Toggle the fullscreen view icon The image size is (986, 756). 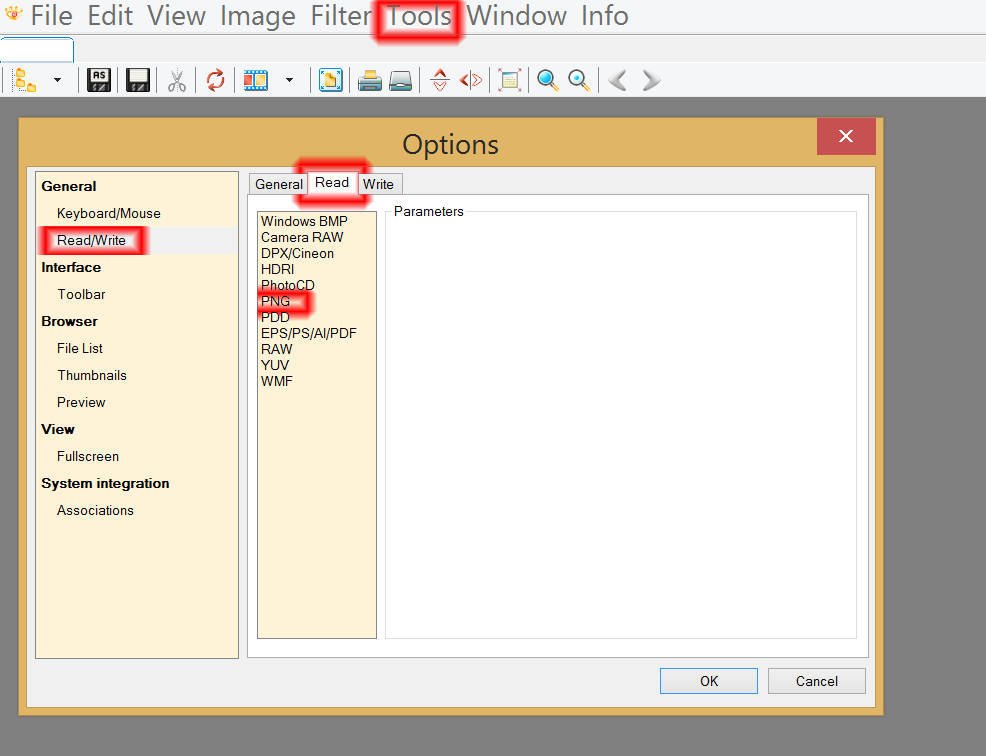tap(331, 81)
